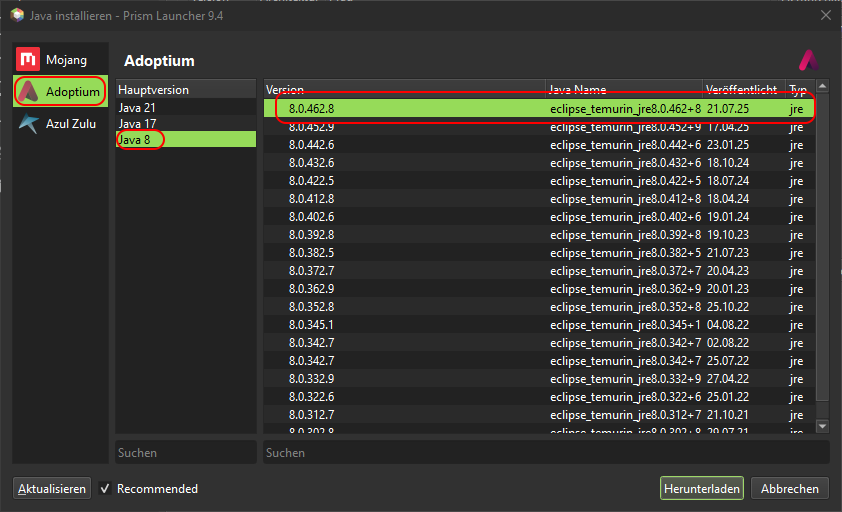Choose Java 8 major version
Viewport: 842px width, 512px height.
tap(186, 140)
